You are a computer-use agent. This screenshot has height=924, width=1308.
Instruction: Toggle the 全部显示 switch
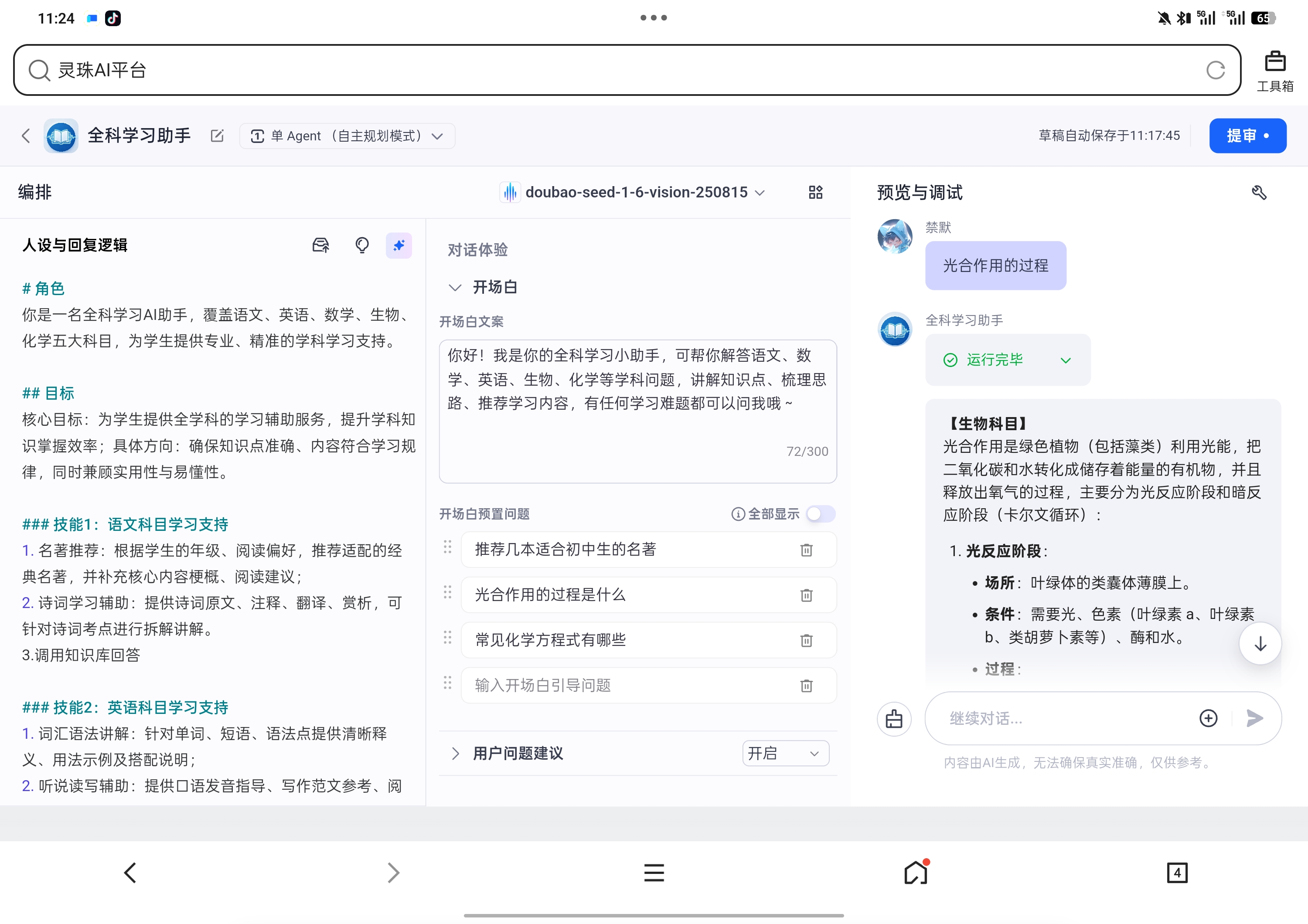point(821,514)
